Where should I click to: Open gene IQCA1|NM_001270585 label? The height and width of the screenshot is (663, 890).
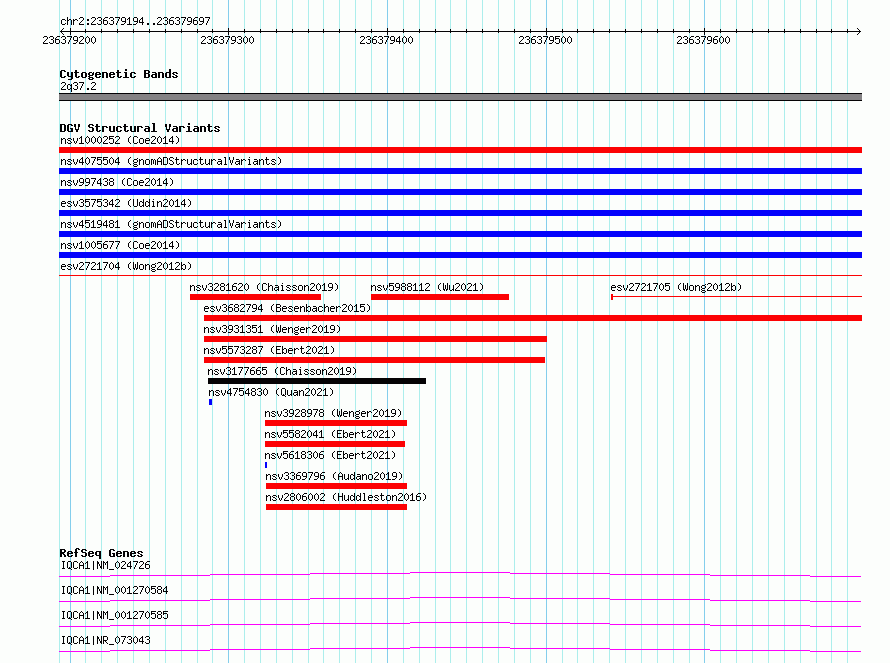click(115, 615)
